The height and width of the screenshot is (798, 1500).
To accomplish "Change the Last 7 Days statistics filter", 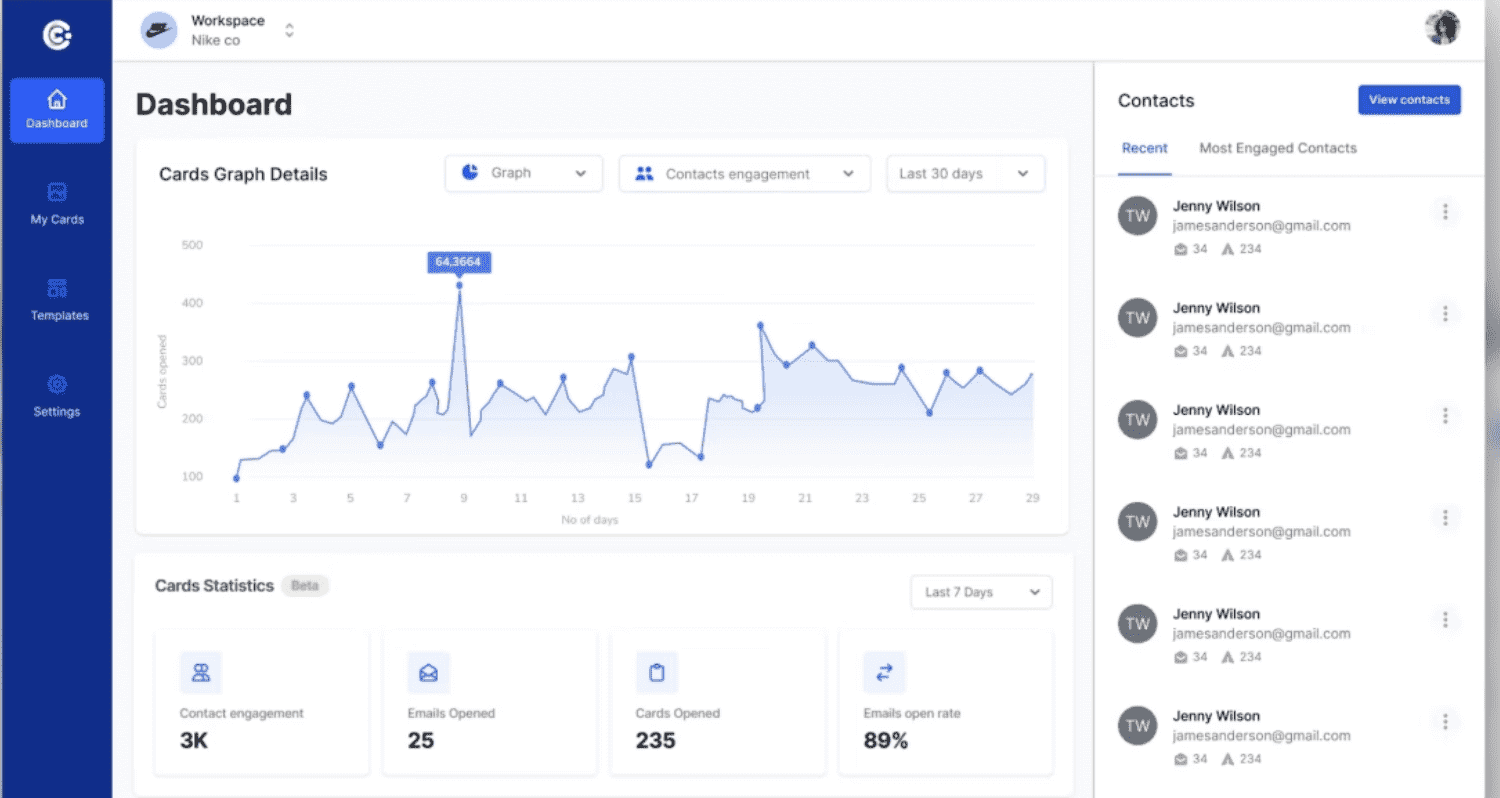I will 981,592.
